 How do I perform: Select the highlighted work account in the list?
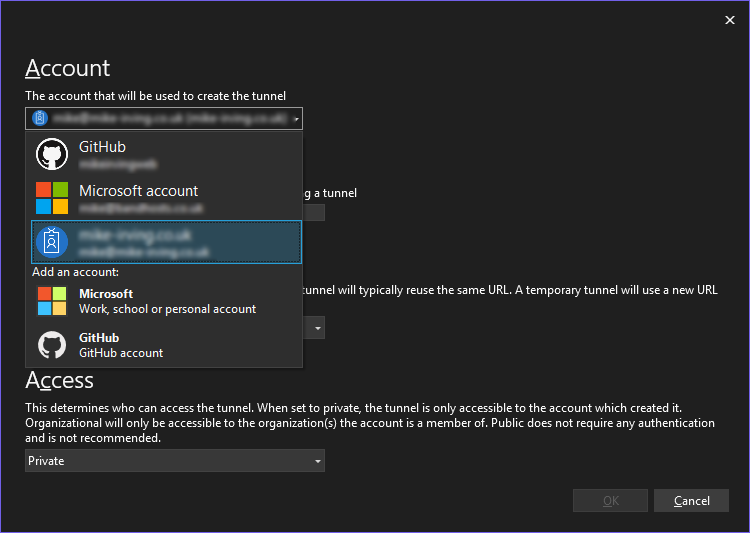(165, 242)
